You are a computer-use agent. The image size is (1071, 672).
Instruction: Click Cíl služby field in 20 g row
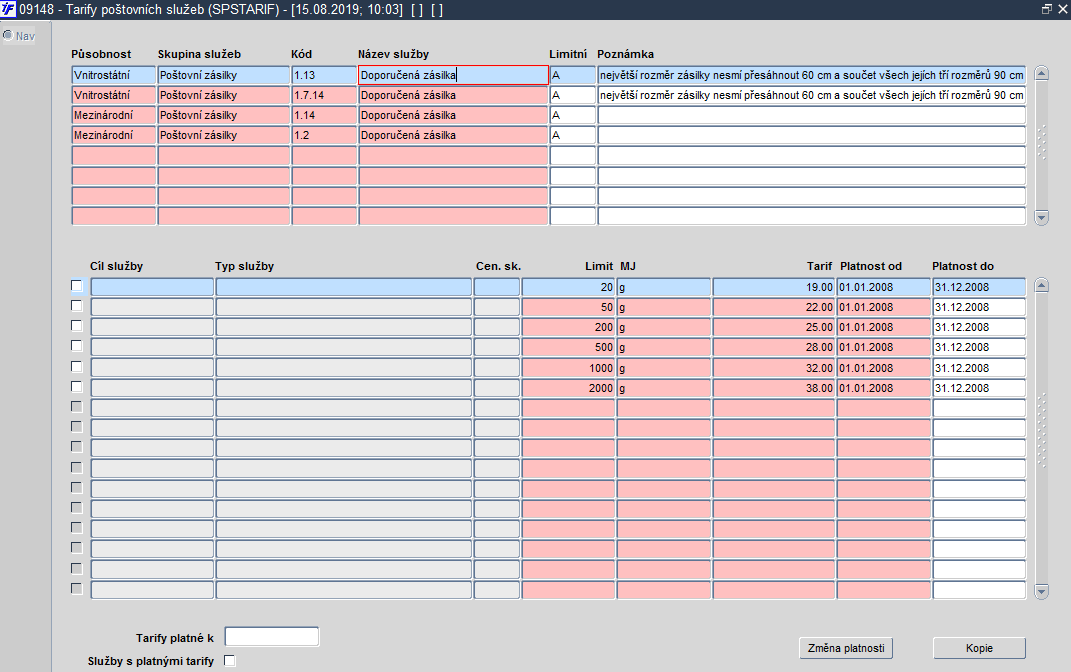tap(152, 288)
